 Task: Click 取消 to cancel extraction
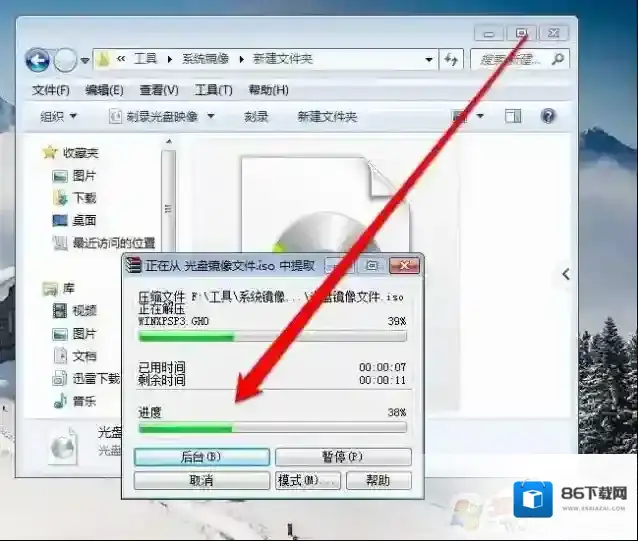click(x=201, y=480)
